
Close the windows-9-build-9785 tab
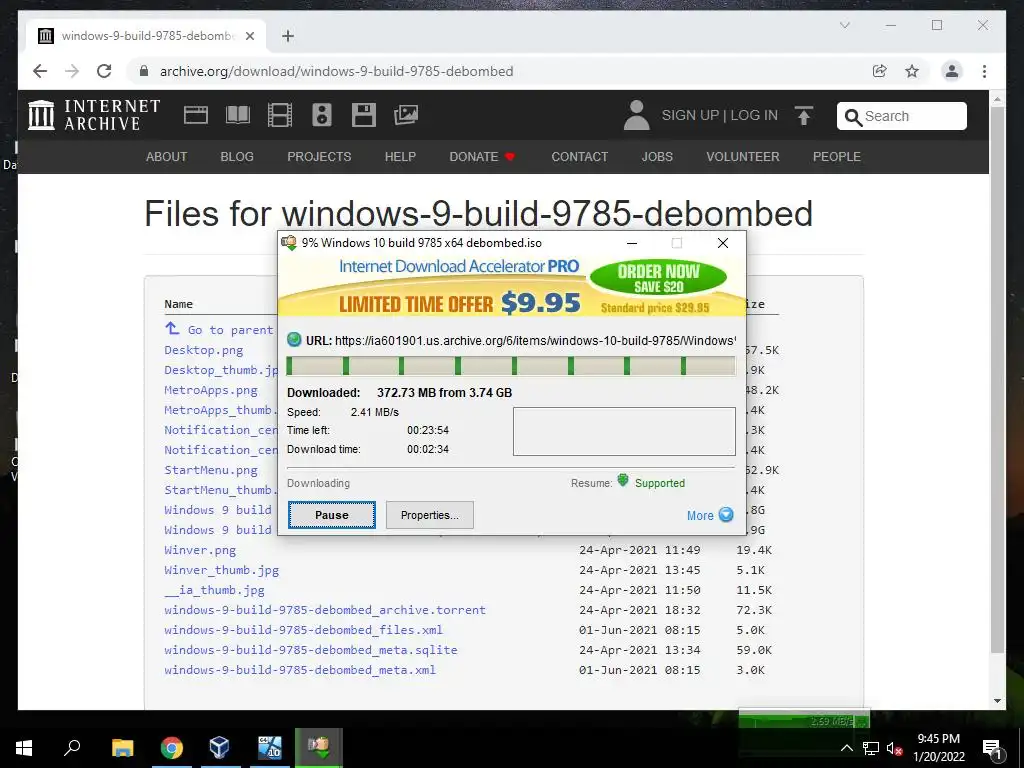point(249,36)
